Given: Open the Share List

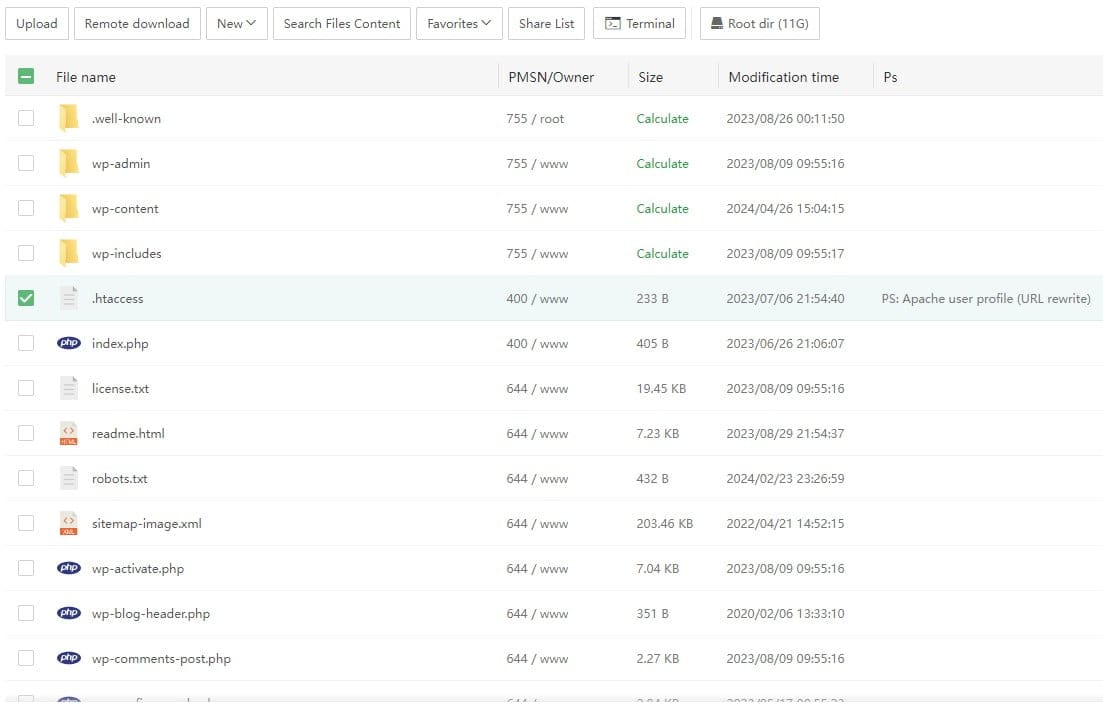Looking at the screenshot, I should pyautogui.click(x=547, y=24).
